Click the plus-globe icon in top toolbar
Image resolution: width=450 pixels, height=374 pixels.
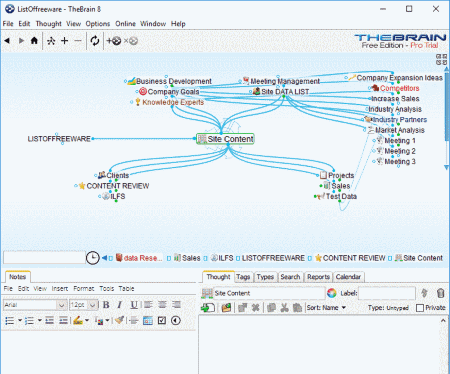click(x=114, y=41)
